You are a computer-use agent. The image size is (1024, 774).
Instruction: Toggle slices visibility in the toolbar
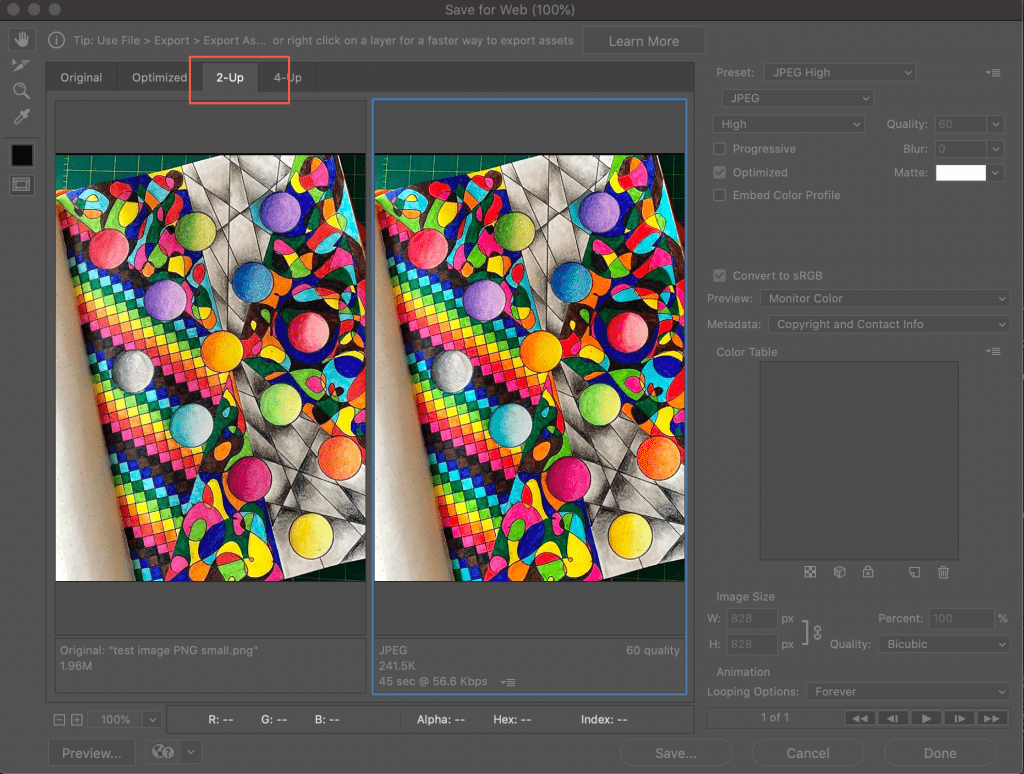[22, 184]
